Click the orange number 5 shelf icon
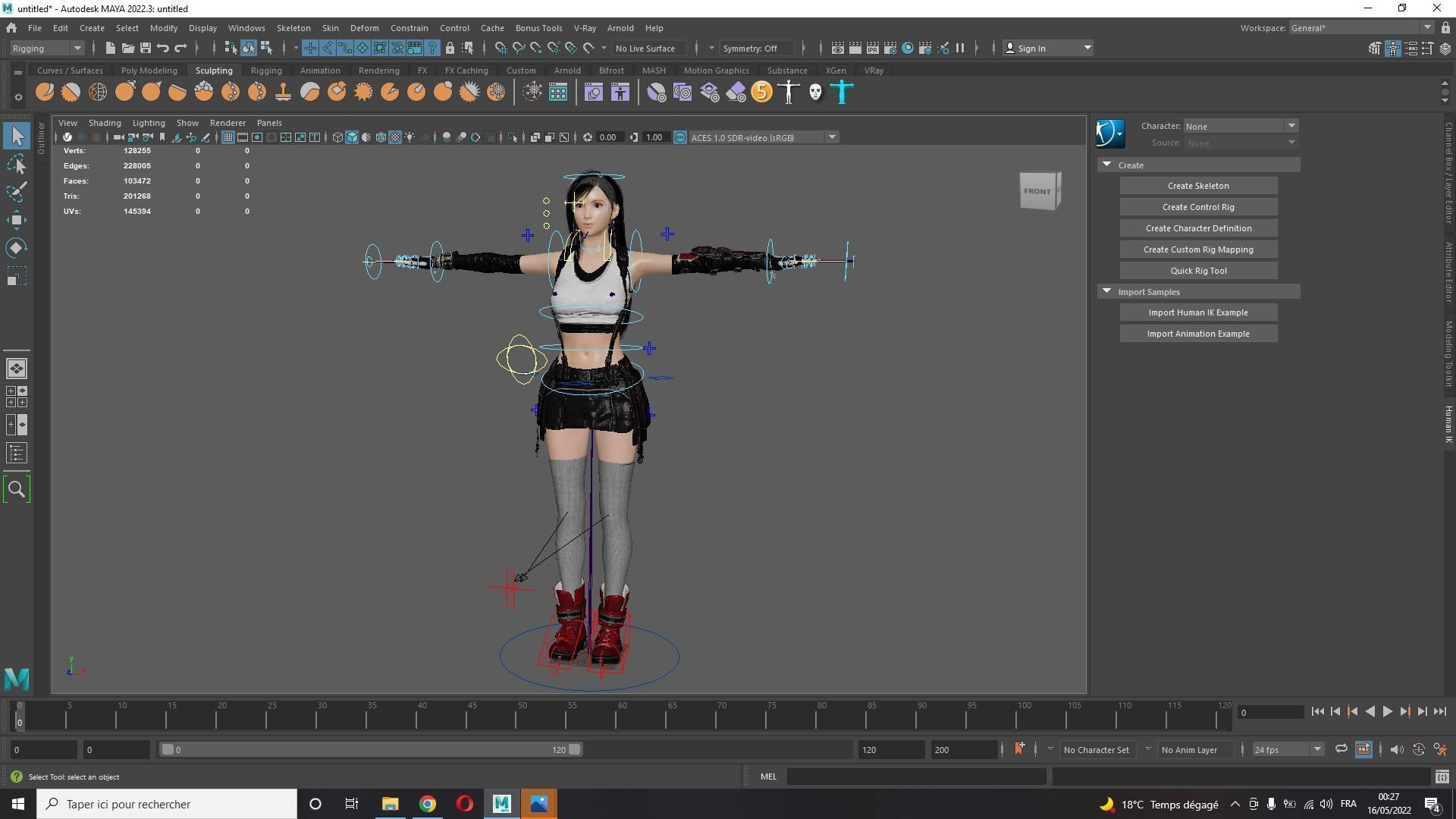 coord(761,93)
